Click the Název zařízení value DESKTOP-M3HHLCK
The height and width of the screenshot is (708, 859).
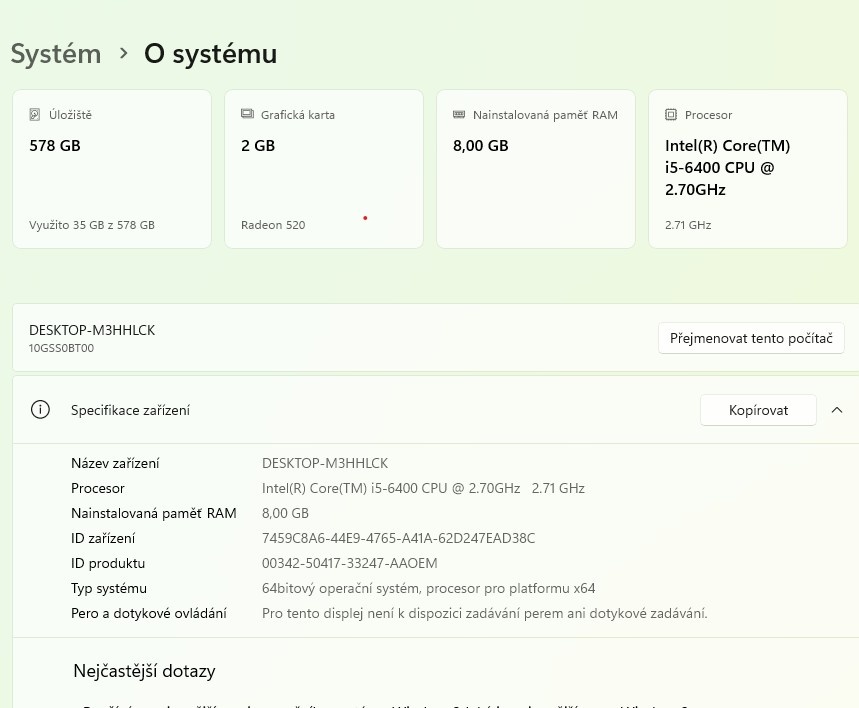coord(324,463)
